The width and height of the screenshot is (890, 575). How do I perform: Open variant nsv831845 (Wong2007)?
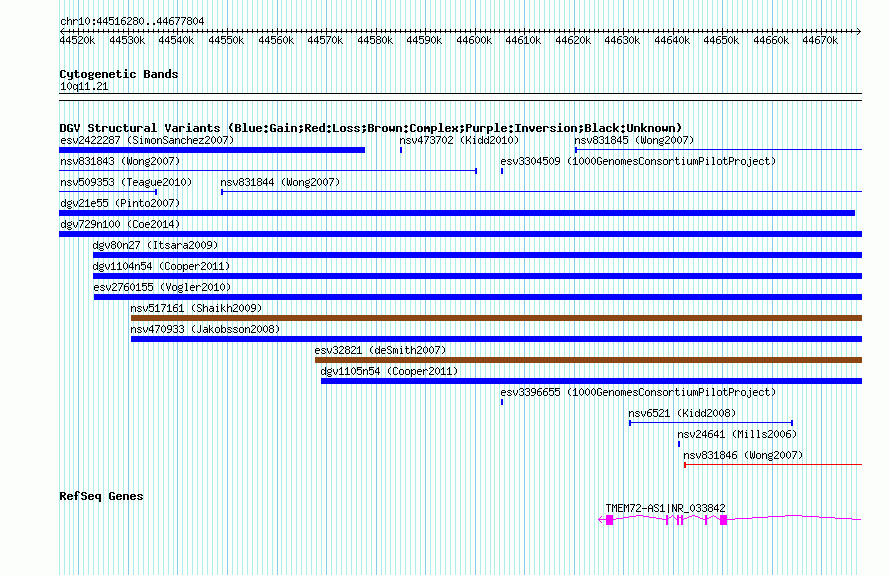634,140
